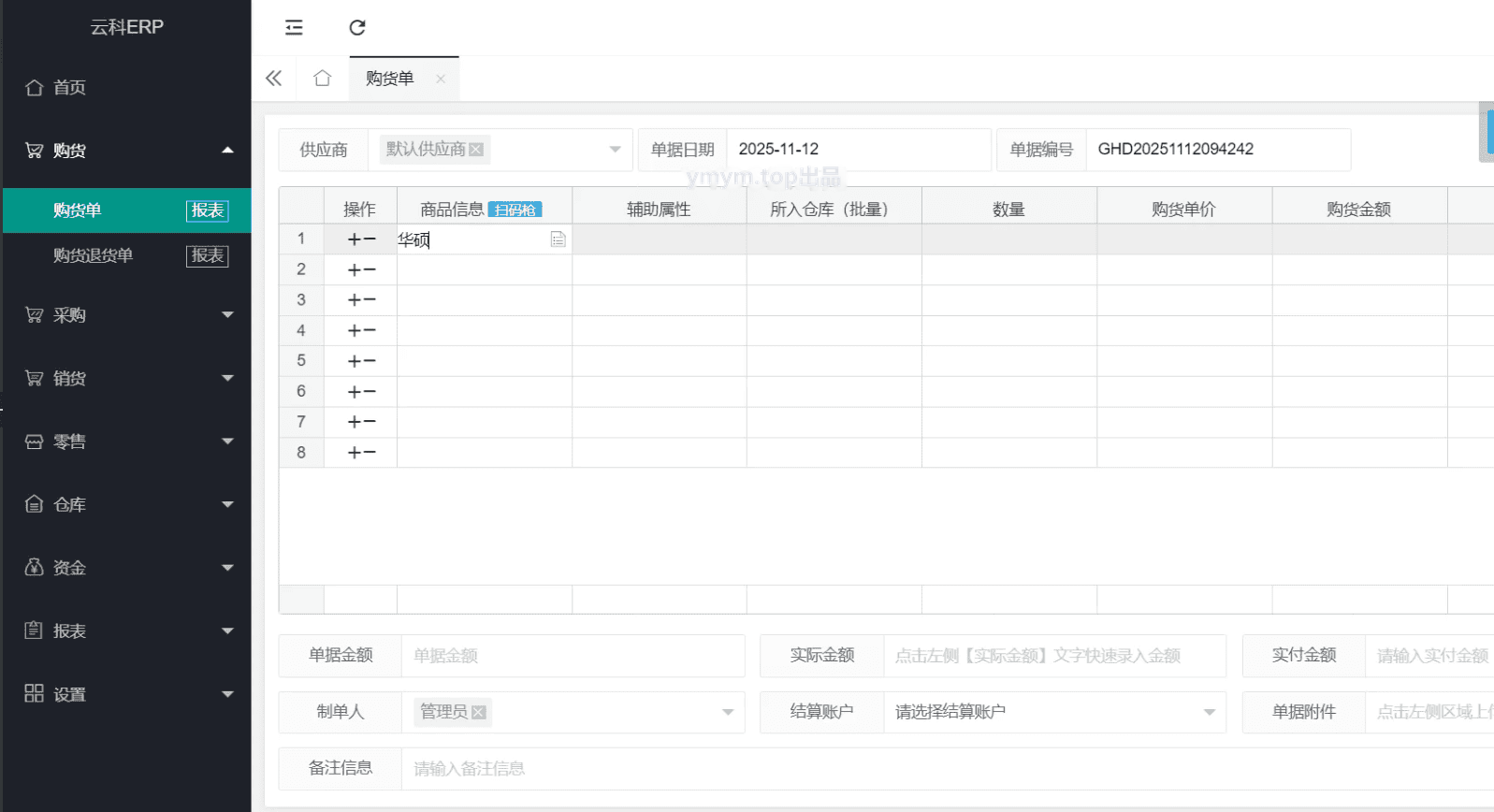1494x812 pixels.
Task: Select 购货单 in the sidebar
Action: (78, 210)
